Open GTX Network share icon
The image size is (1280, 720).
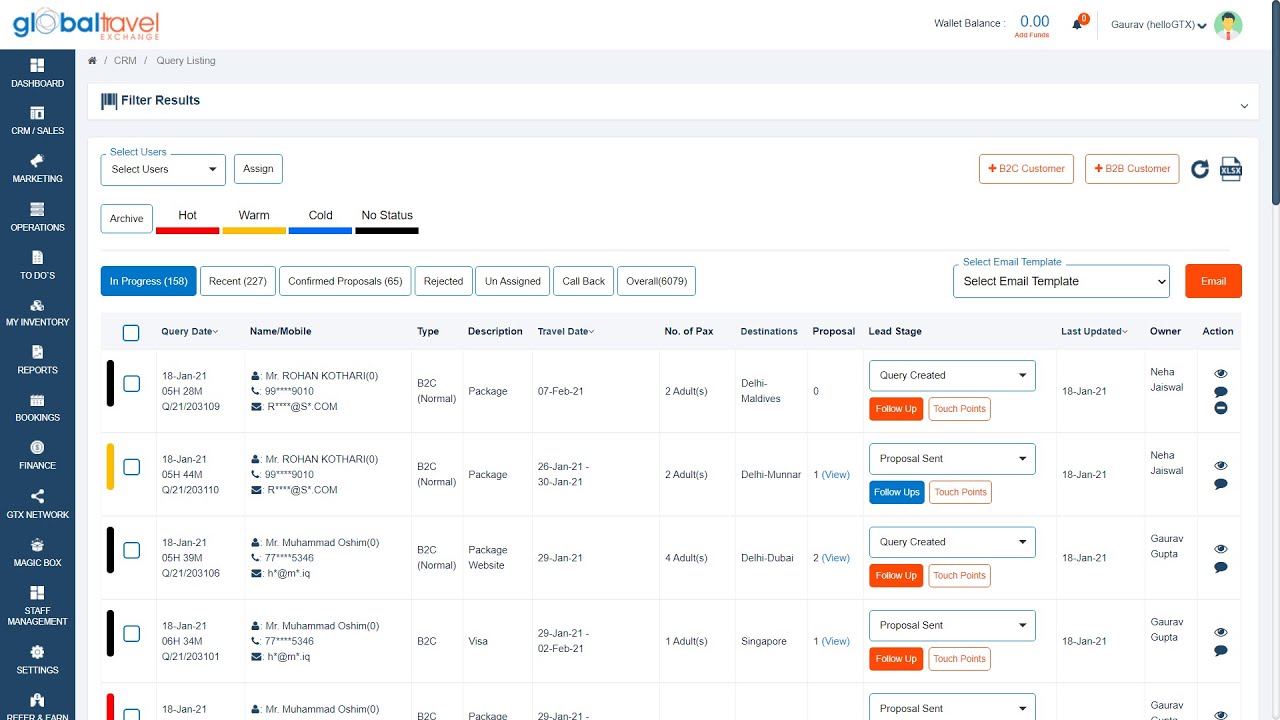37,496
